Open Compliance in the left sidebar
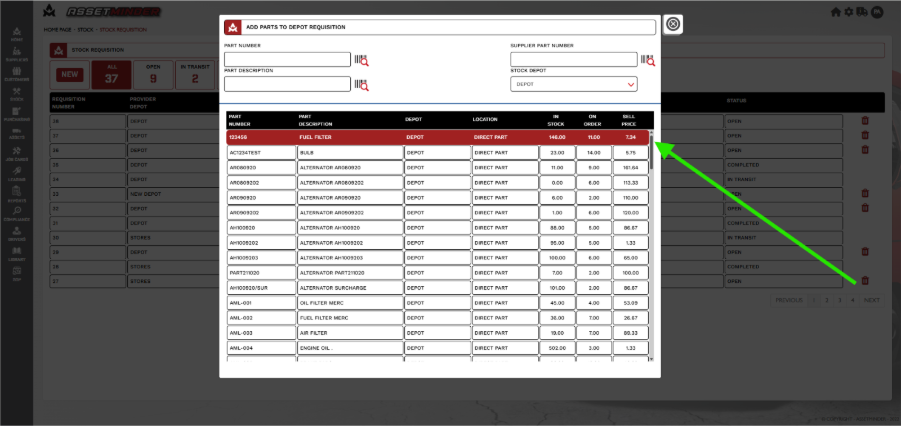The image size is (901, 426). [17, 214]
